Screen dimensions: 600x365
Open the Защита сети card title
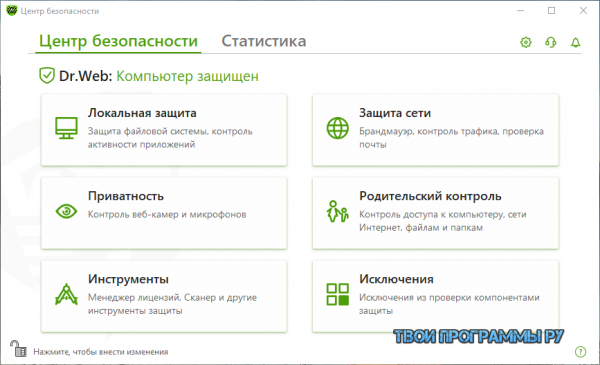[x=395, y=113]
